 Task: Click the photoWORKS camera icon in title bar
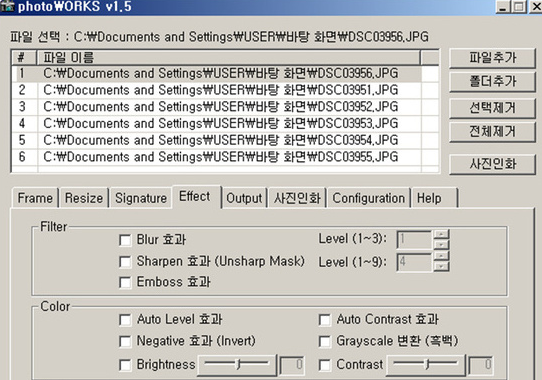tap(7, 6)
